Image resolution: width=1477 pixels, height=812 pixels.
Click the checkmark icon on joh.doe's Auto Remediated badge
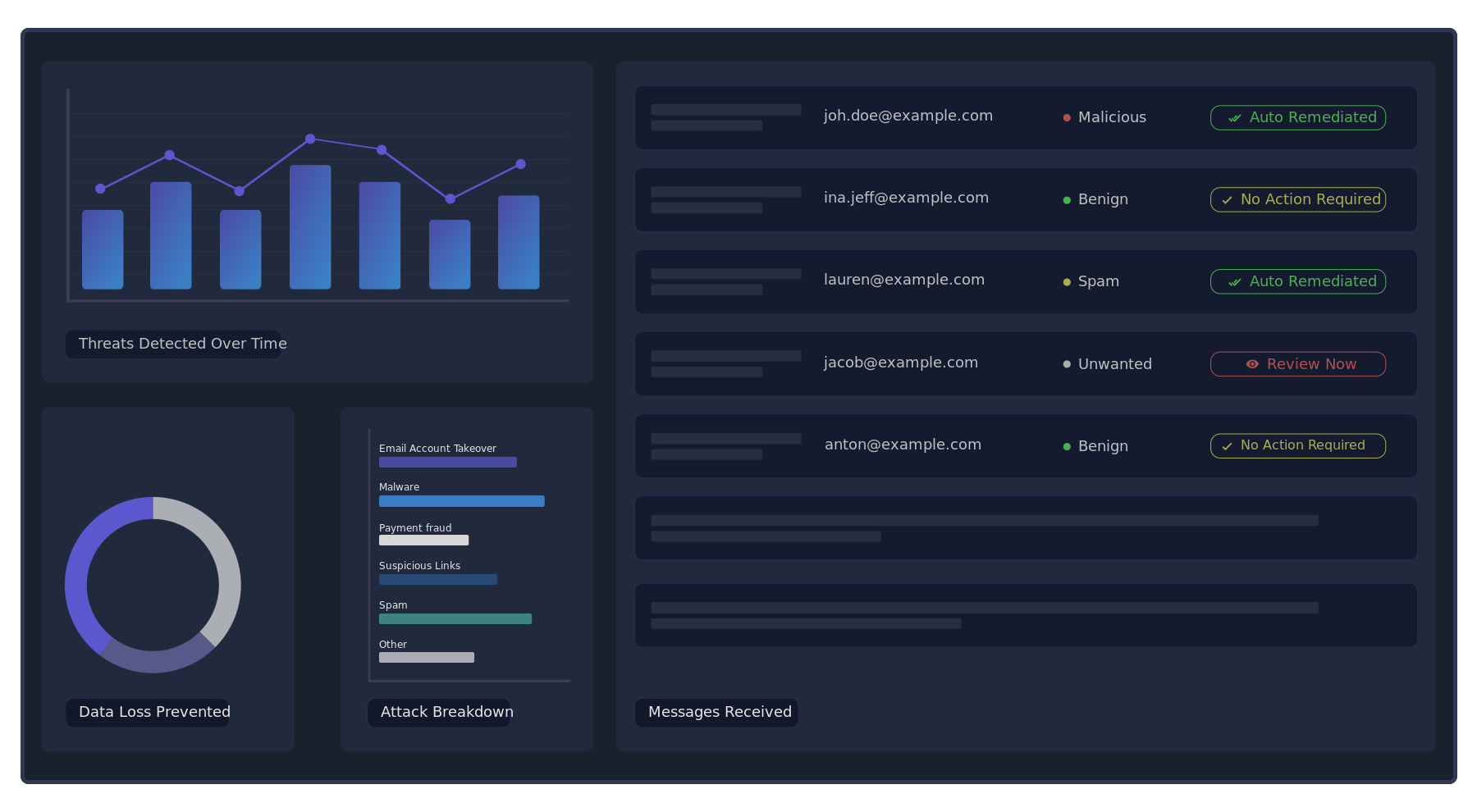tap(1234, 117)
